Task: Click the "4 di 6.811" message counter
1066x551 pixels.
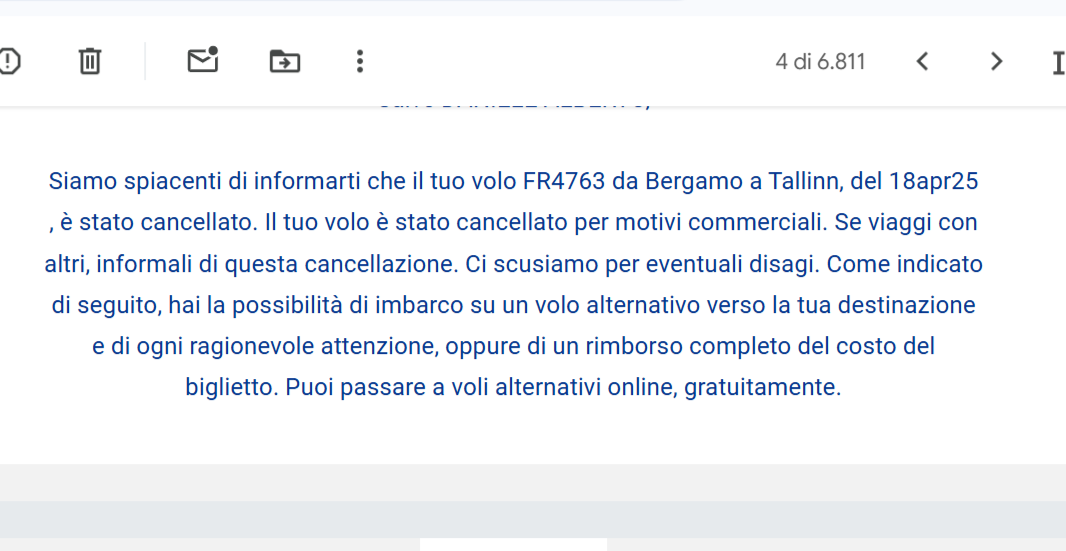Action: point(820,62)
